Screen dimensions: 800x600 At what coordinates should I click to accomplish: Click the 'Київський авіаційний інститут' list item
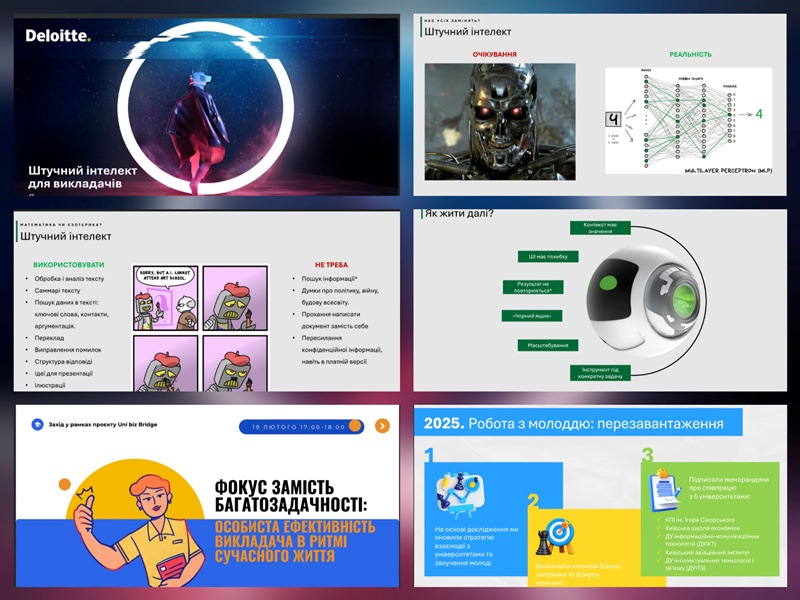(707, 552)
